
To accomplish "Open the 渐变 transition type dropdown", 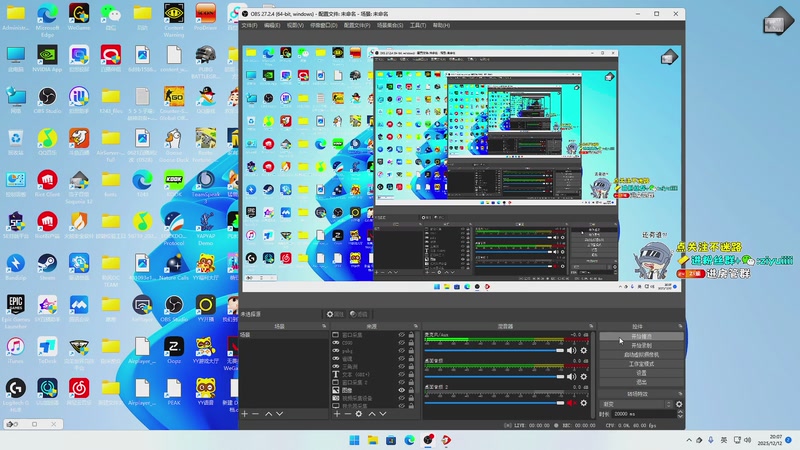I will 636,404.
